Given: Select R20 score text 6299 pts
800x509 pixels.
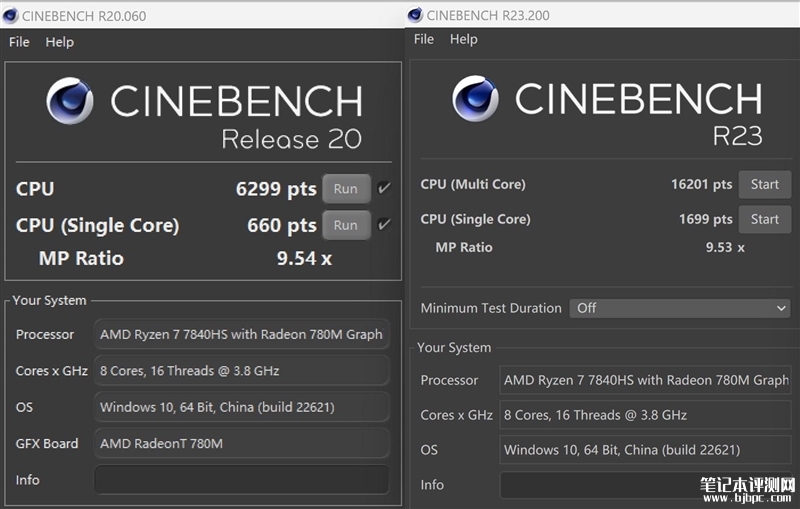Looking at the screenshot, I should point(276,189).
